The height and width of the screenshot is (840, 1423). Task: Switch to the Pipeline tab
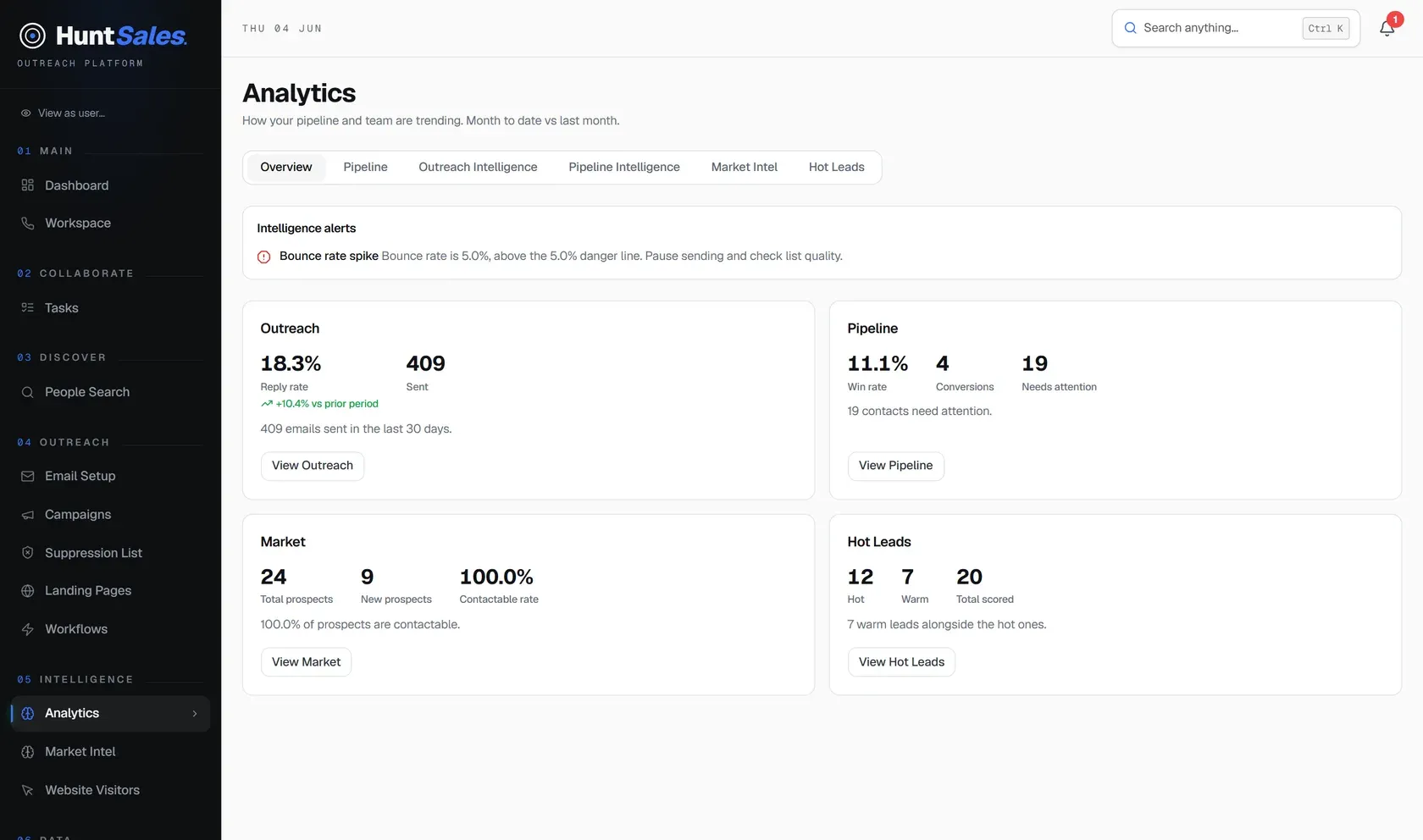click(x=365, y=168)
